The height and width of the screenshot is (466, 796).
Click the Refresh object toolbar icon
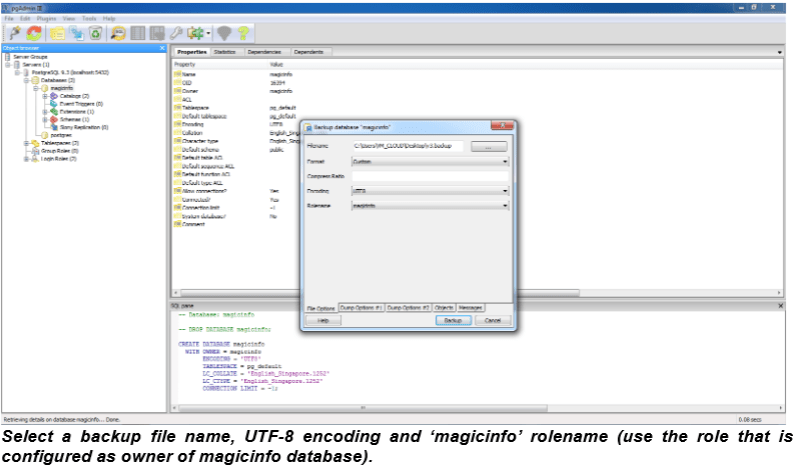(35, 34)
